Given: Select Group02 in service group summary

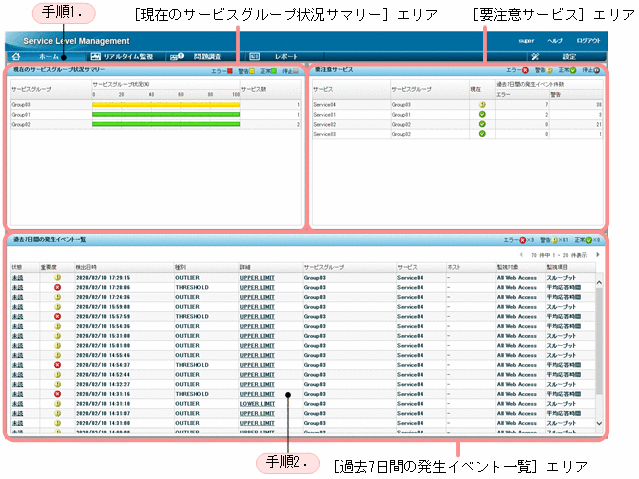Looking at the screenshot, I should click(21, 124).
